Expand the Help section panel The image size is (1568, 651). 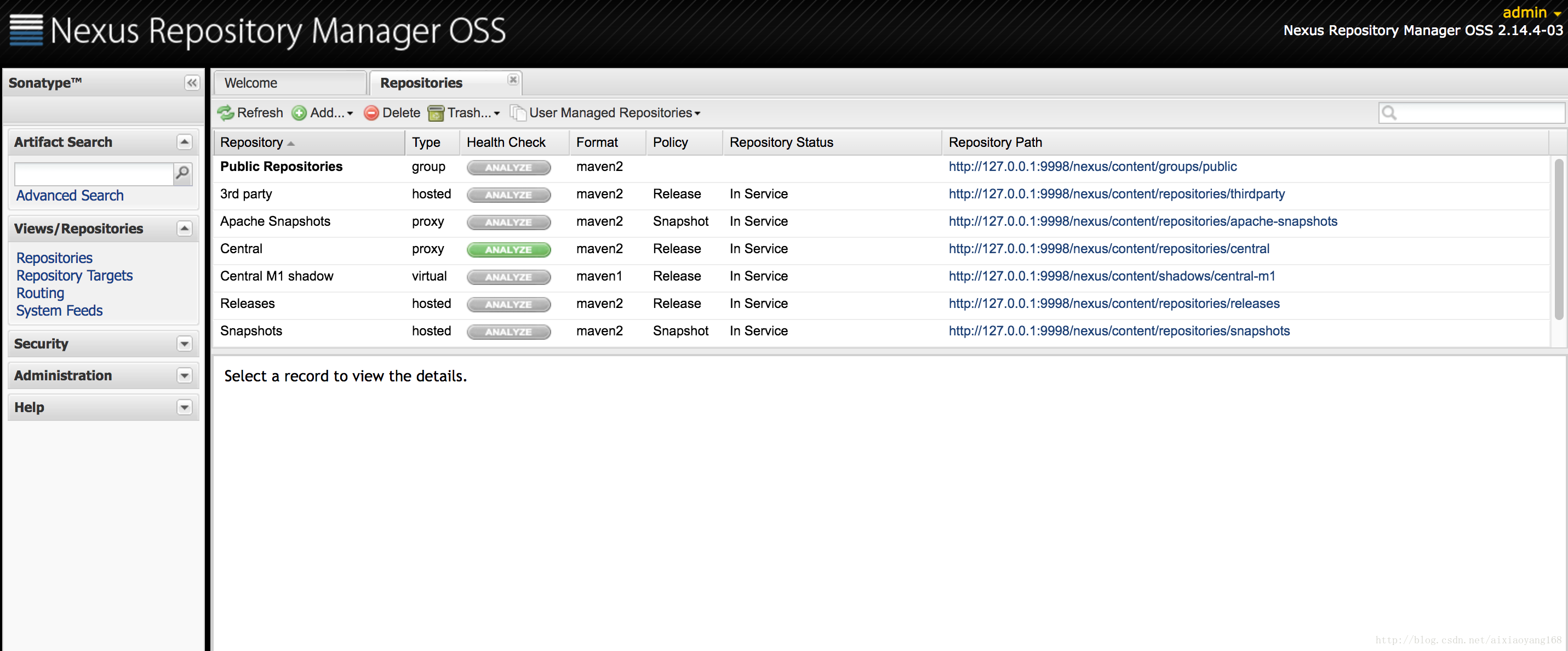coord(183,407)
